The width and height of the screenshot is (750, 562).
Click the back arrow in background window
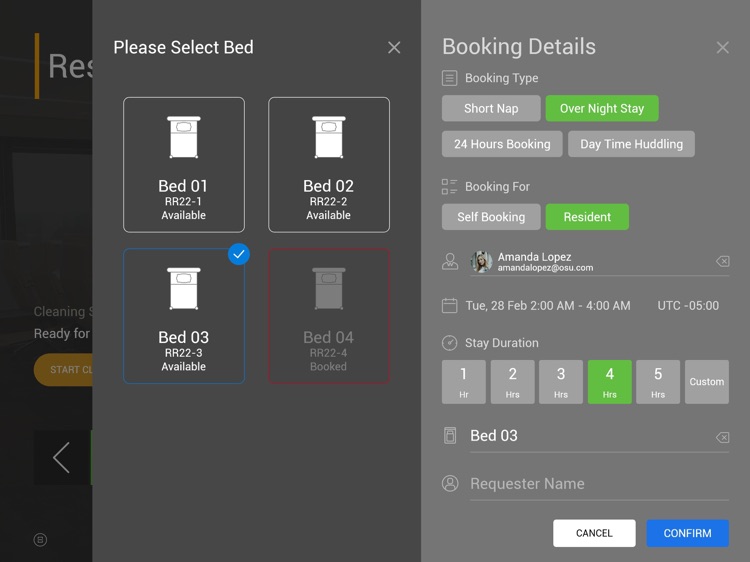[61, 458]
